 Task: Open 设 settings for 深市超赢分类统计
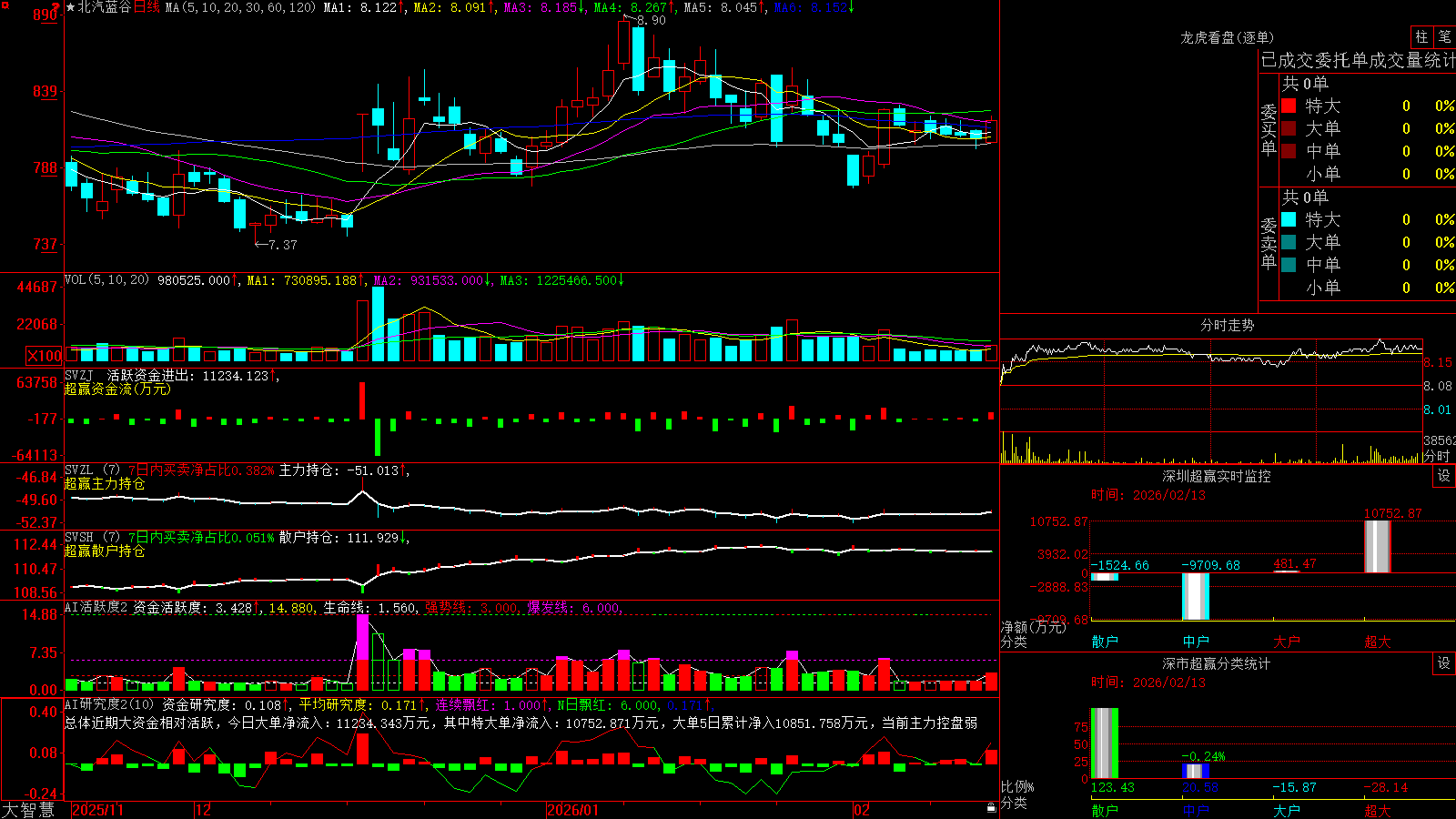(x=1444, y=663)
